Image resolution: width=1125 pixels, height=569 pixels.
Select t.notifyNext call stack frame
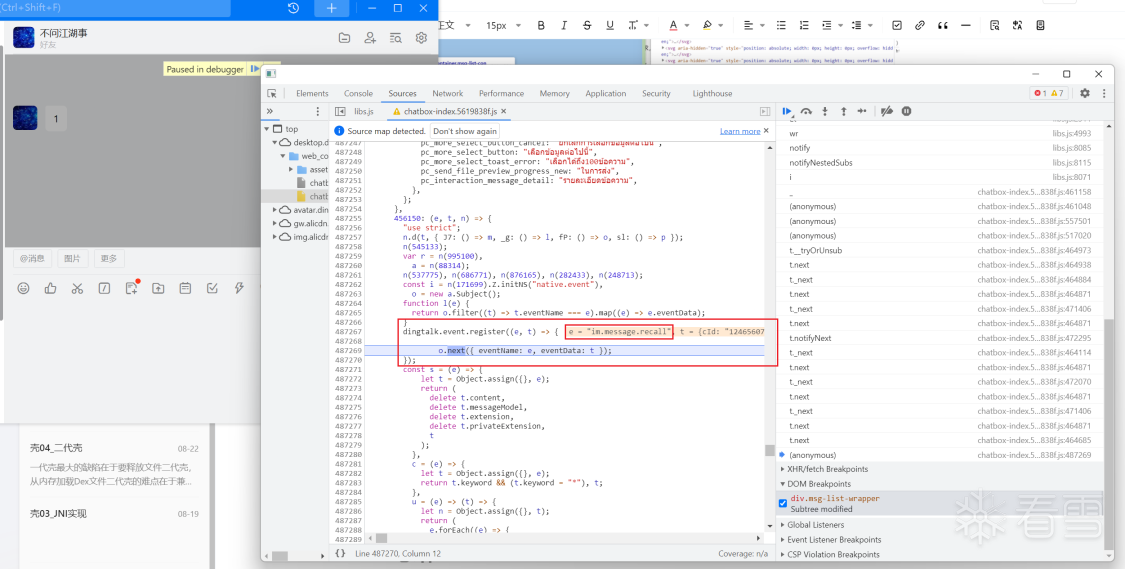click(810, 338)
